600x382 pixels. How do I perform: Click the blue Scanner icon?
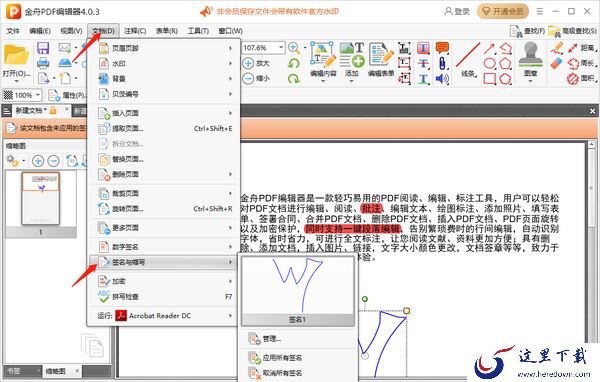(64, 63)
